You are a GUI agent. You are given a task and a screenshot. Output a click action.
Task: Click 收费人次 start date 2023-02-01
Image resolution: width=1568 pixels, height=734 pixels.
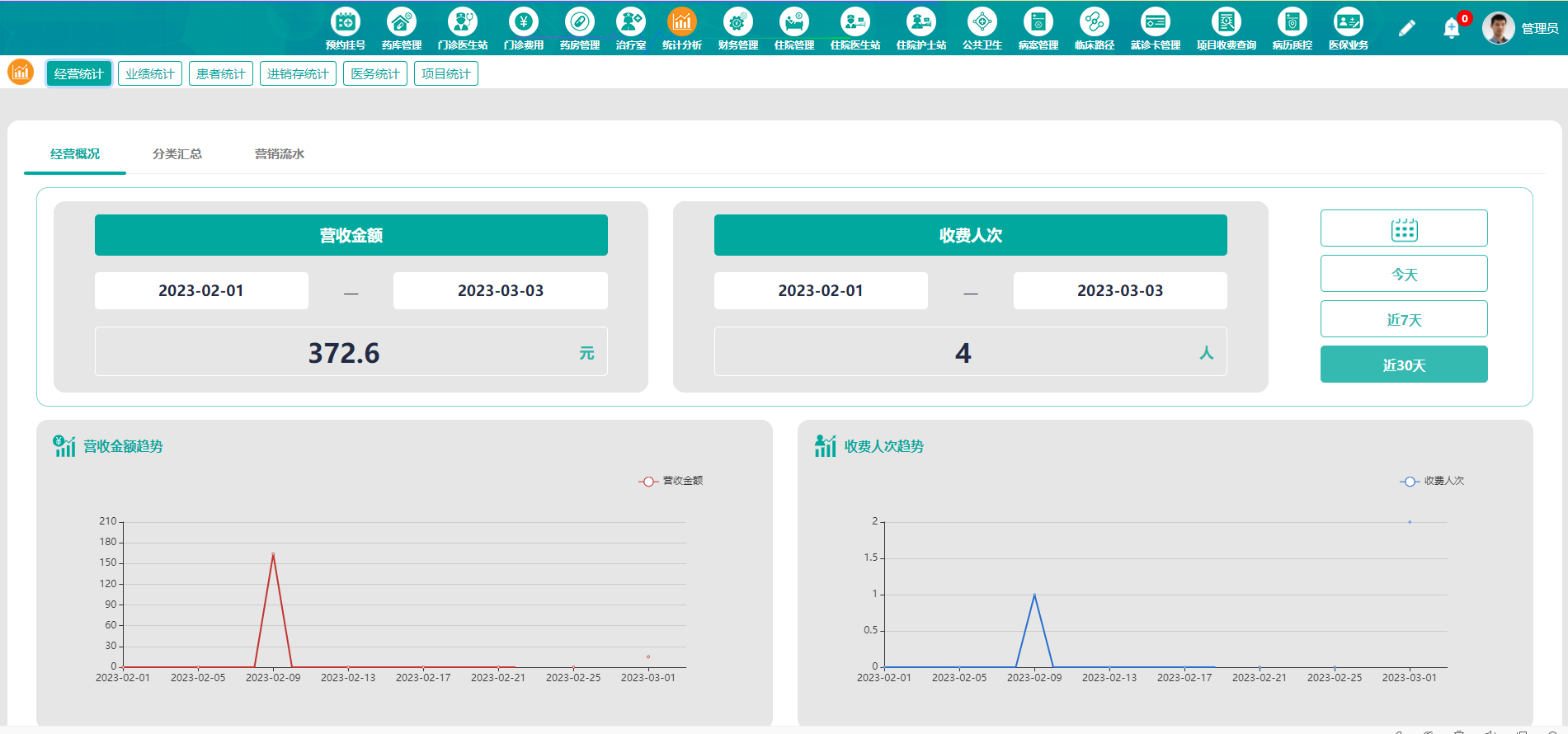821,291
